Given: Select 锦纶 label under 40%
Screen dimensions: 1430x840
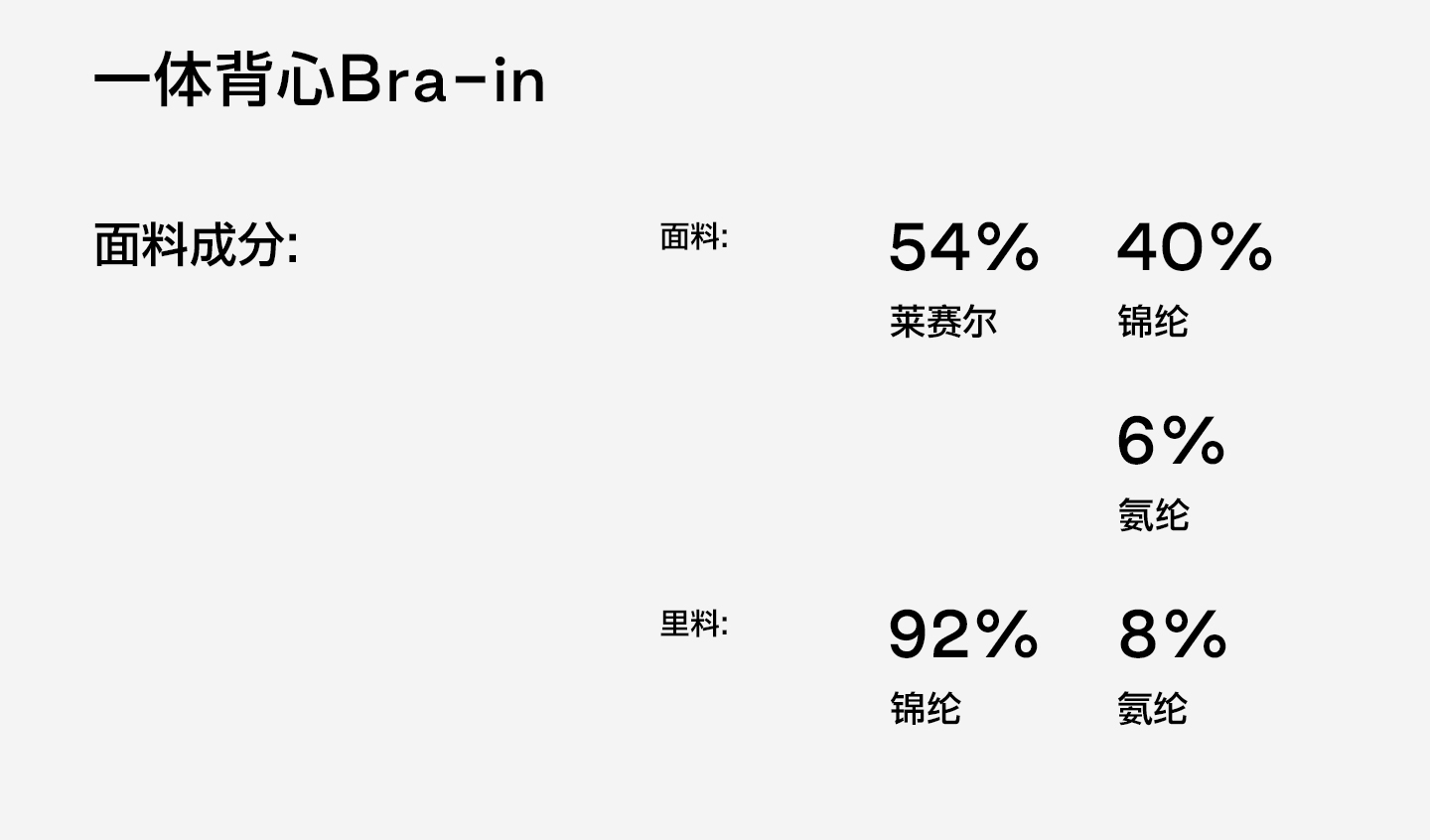Looking at the screenshot, I should click(1152, 322).
